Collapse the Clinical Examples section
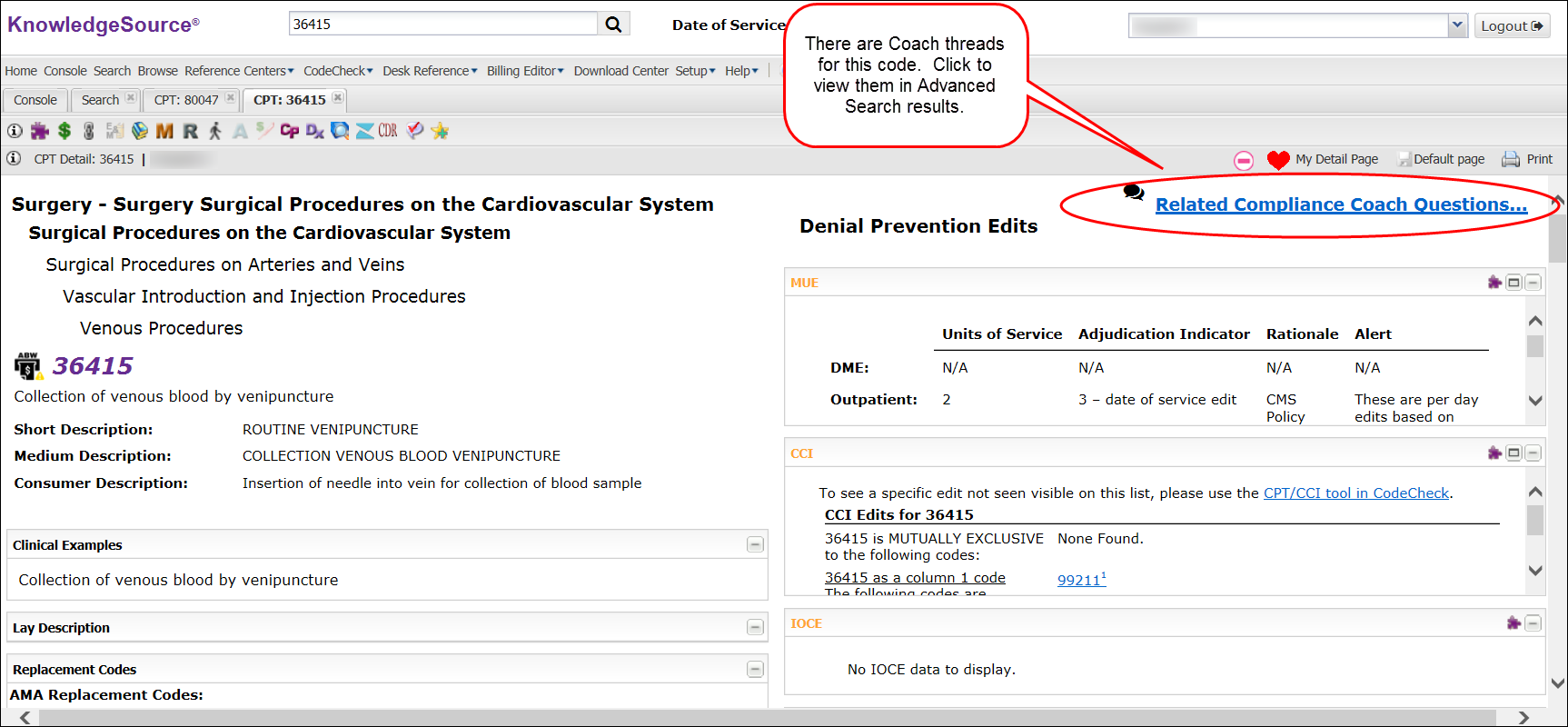The image size is (1568, 727). (754, 545)
